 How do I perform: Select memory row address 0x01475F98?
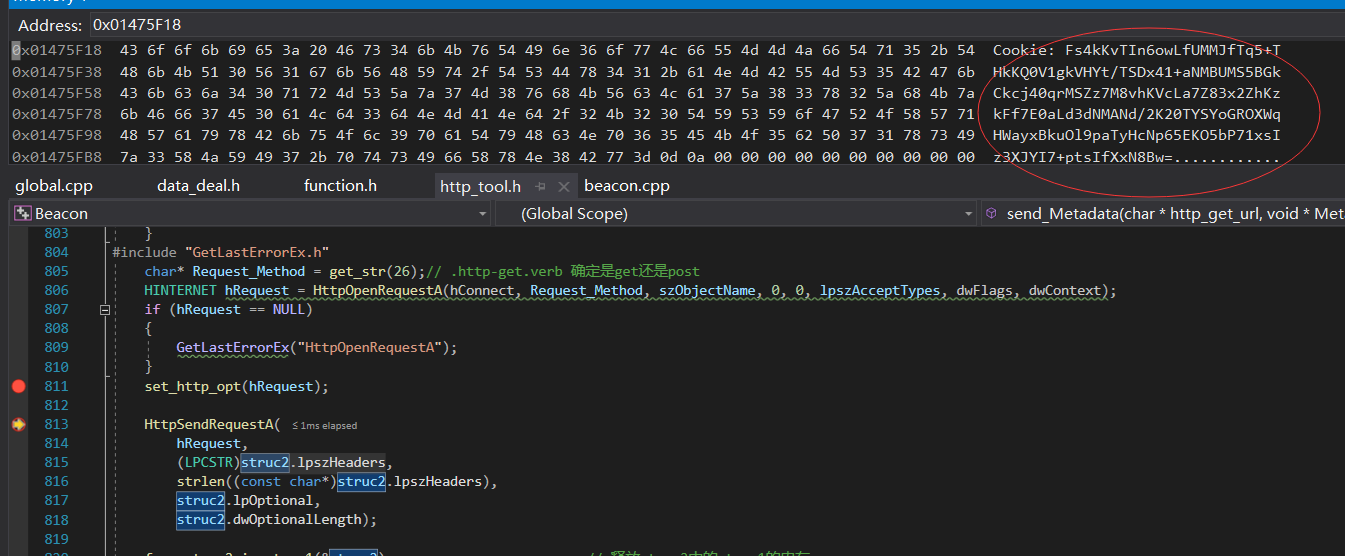[x=57, y=135]
